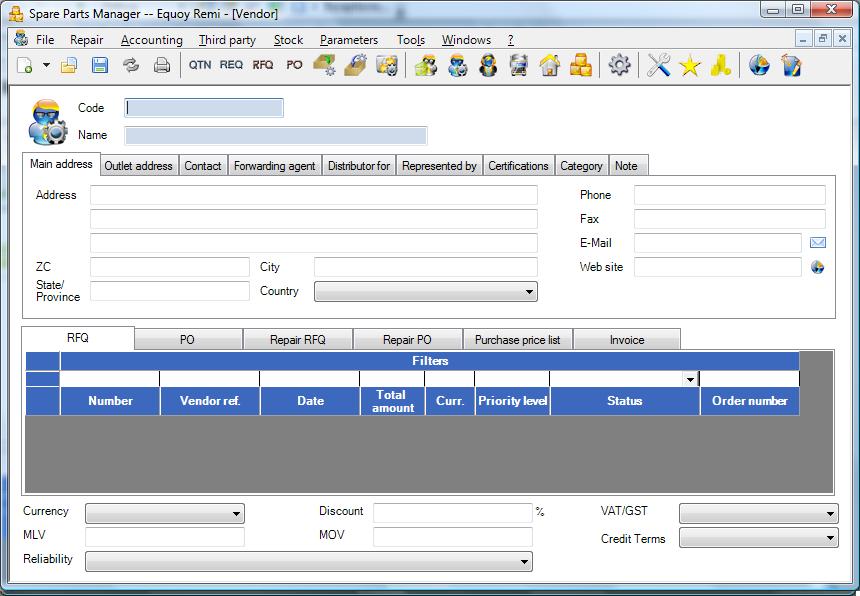Image resolution: width=860 pixels, height=596 pixels.
Task: Click the Phone input field
Action: click(x=729, y=195)
